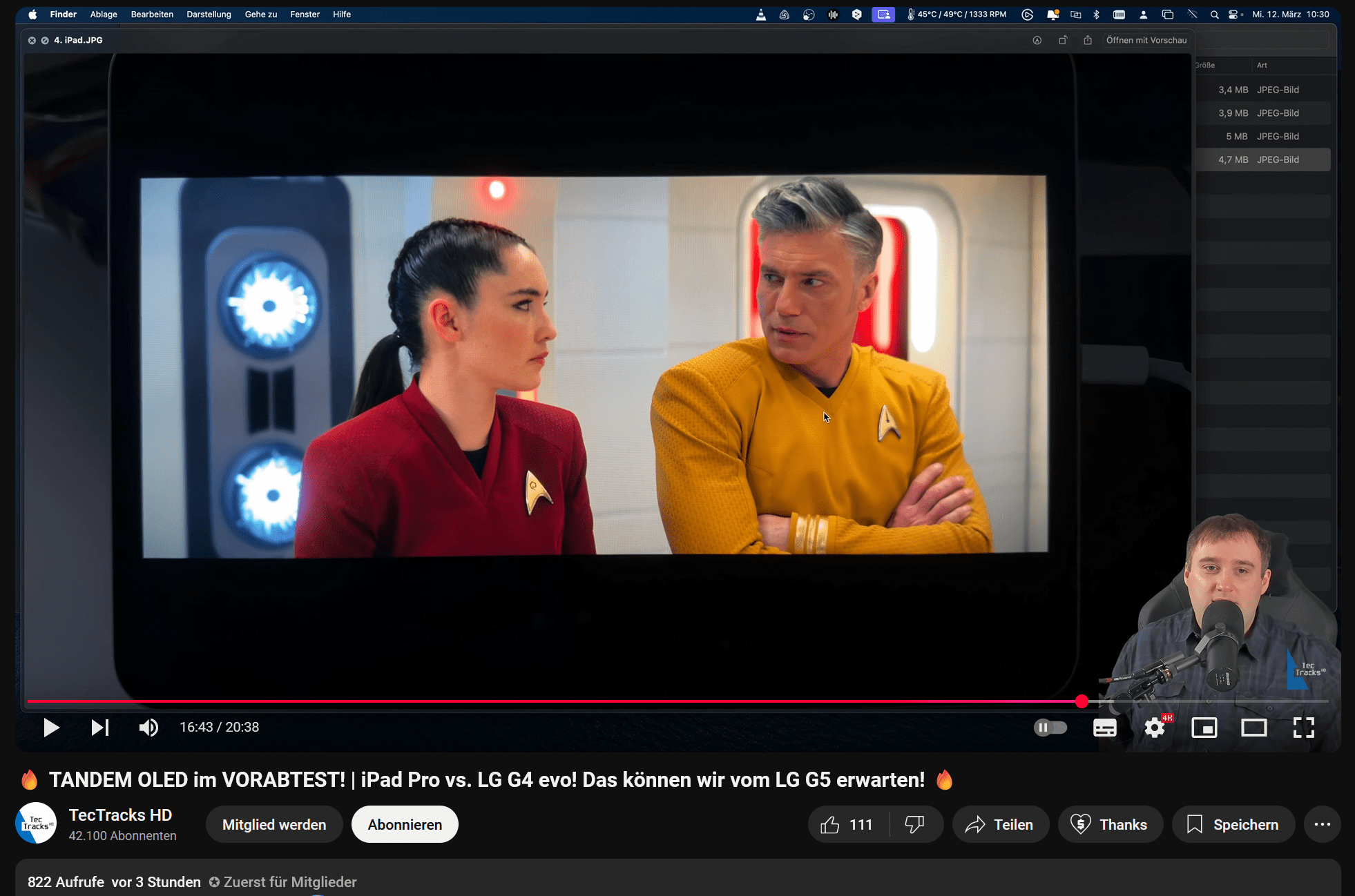Screen dimensions: 1355x896
Task: Click 822 Aufrufe description text
Action: click(x=66, y=882)
